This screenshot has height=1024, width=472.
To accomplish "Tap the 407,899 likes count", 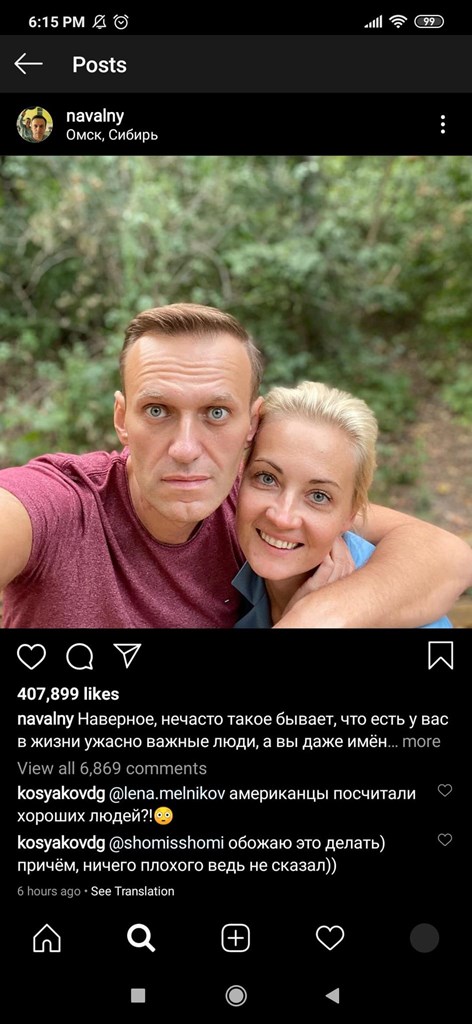I will click(x=68, y=694).
